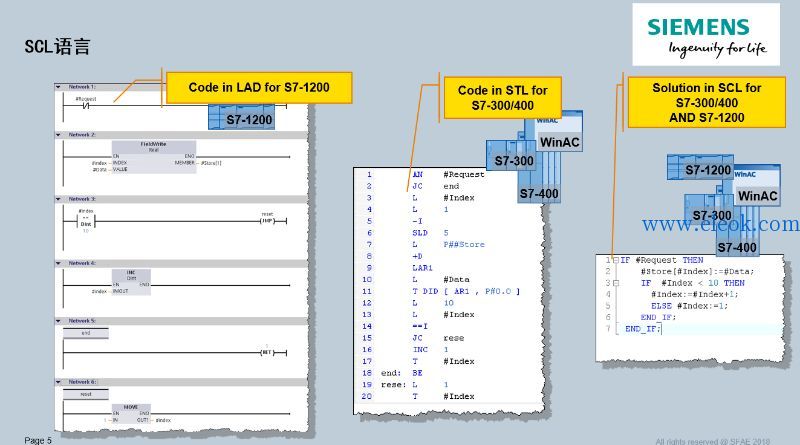Select STL line 14 '==I' comparison
This screenshot has width=800, height=445.
(420, 327)
